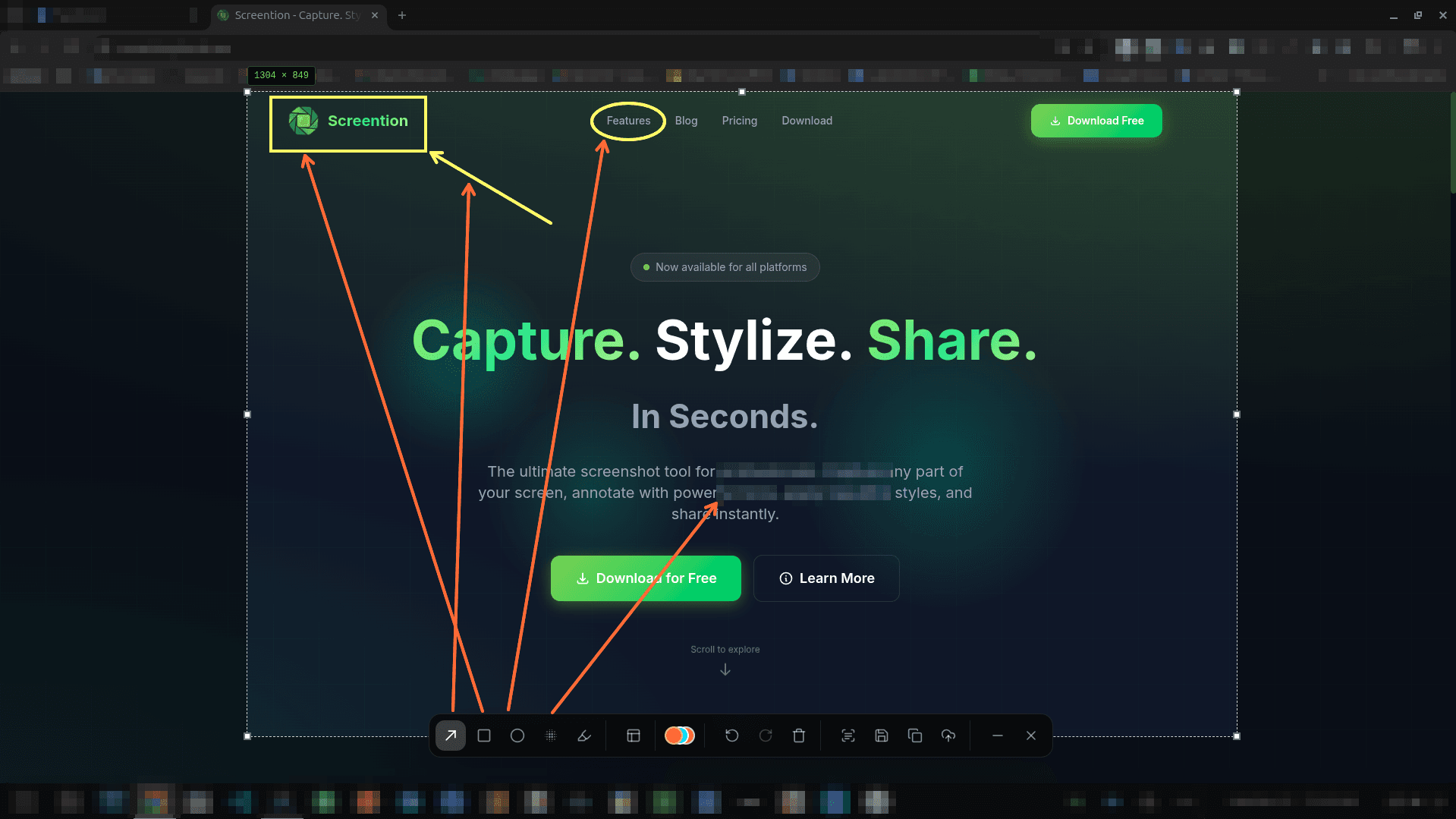Open the layout template tool
1456x819 pixels.
click(x=634, y=736)
